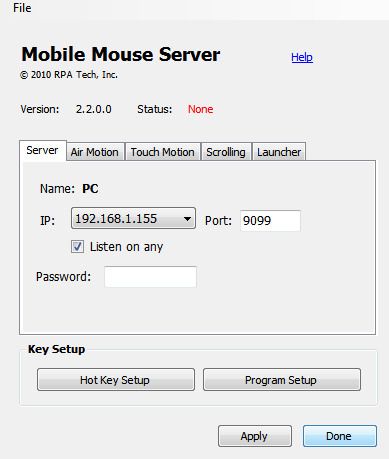The image size is (389, 459).
Task: Open the File menu
Action: pyautogui.click(x=22, y=8)
